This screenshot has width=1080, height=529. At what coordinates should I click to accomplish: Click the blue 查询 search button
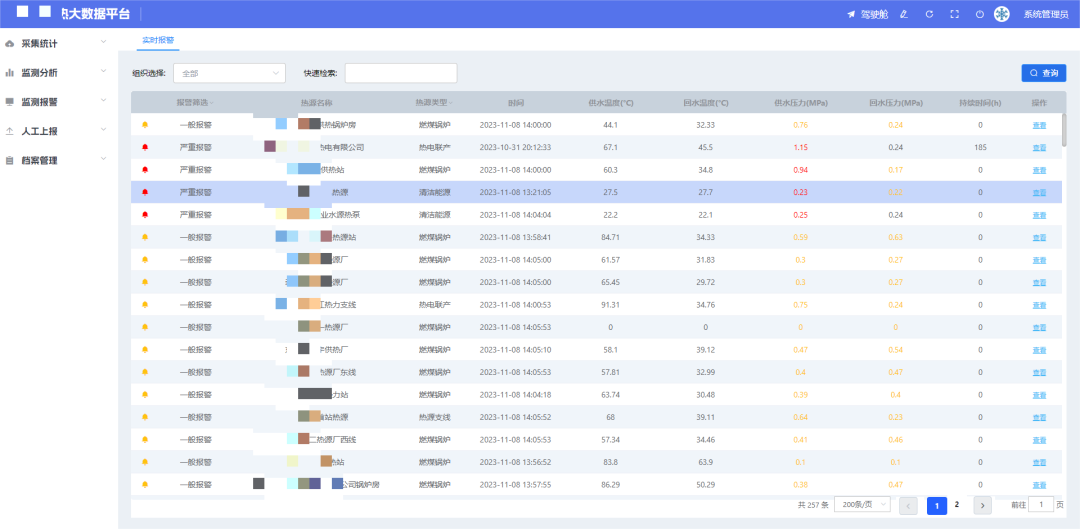pyautogui.click(x=1043, y=73)
